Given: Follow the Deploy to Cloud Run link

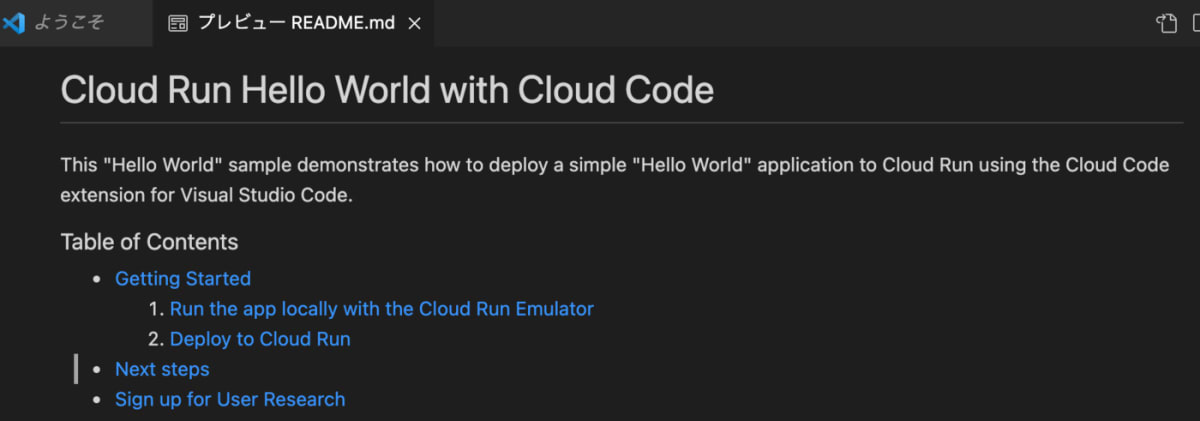Looking at the screenshot, I should [260, 339].
